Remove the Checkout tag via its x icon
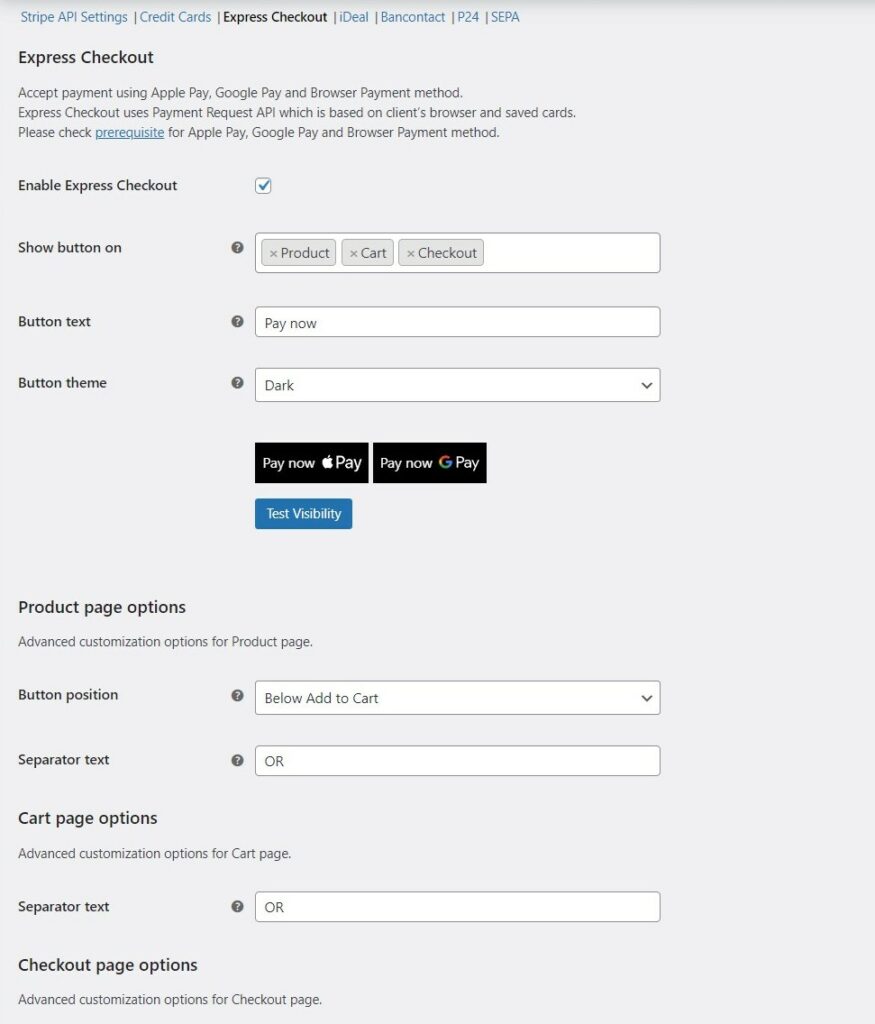Image resolution: width=875 pixels, height=1024 pixels. pyautogui.click(x=411, y=253)
